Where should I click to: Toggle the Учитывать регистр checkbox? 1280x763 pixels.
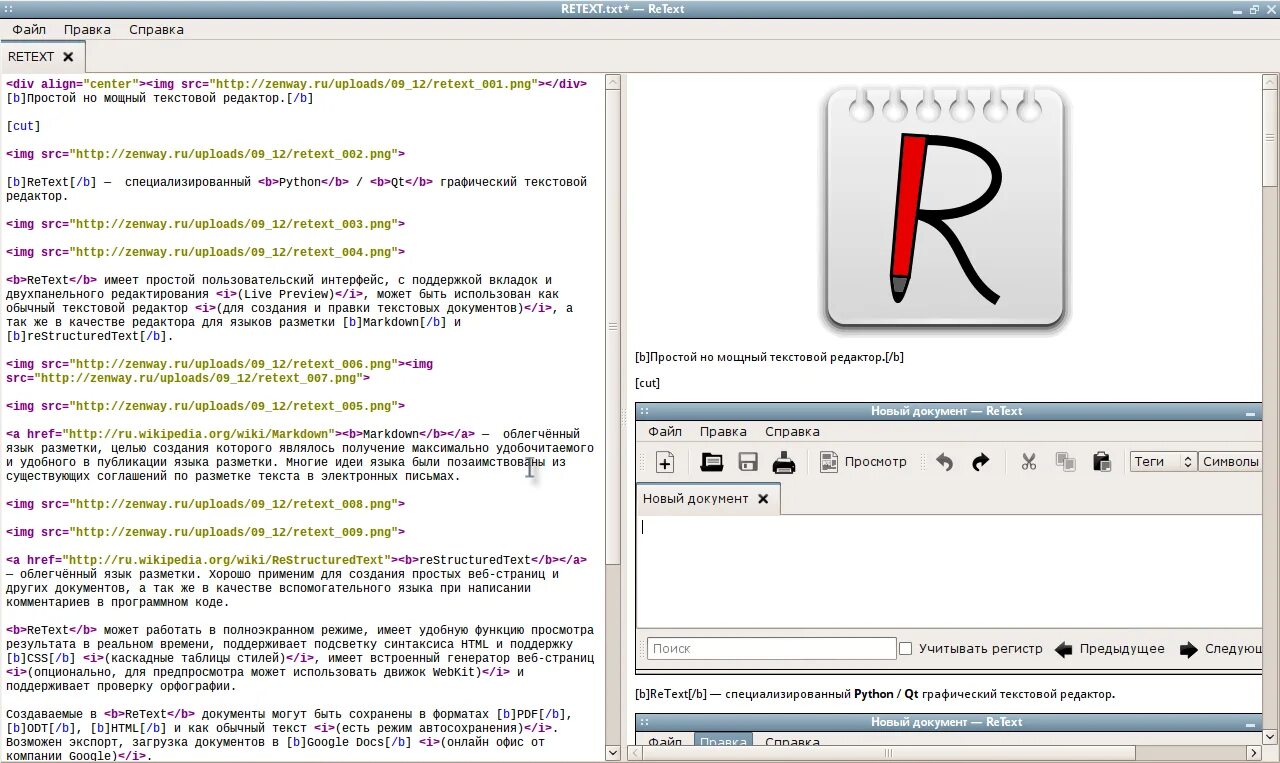click(905, 649)
